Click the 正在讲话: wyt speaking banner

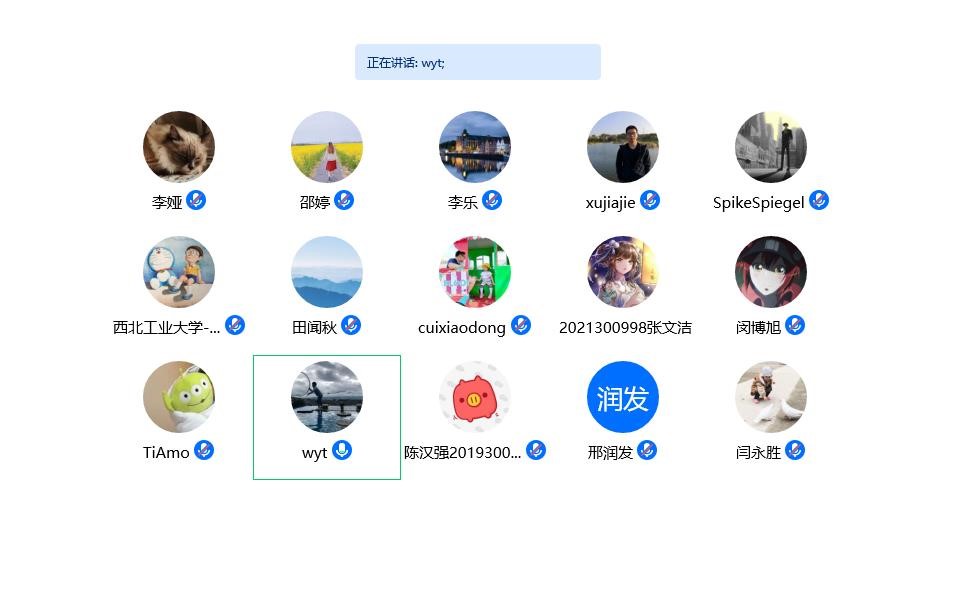click(x=478, y=62)
